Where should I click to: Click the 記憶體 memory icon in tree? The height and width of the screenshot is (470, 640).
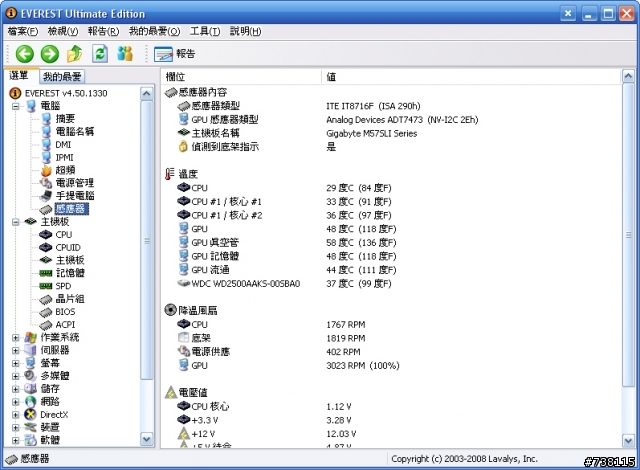pyautogui.click(x=46, y=273)
